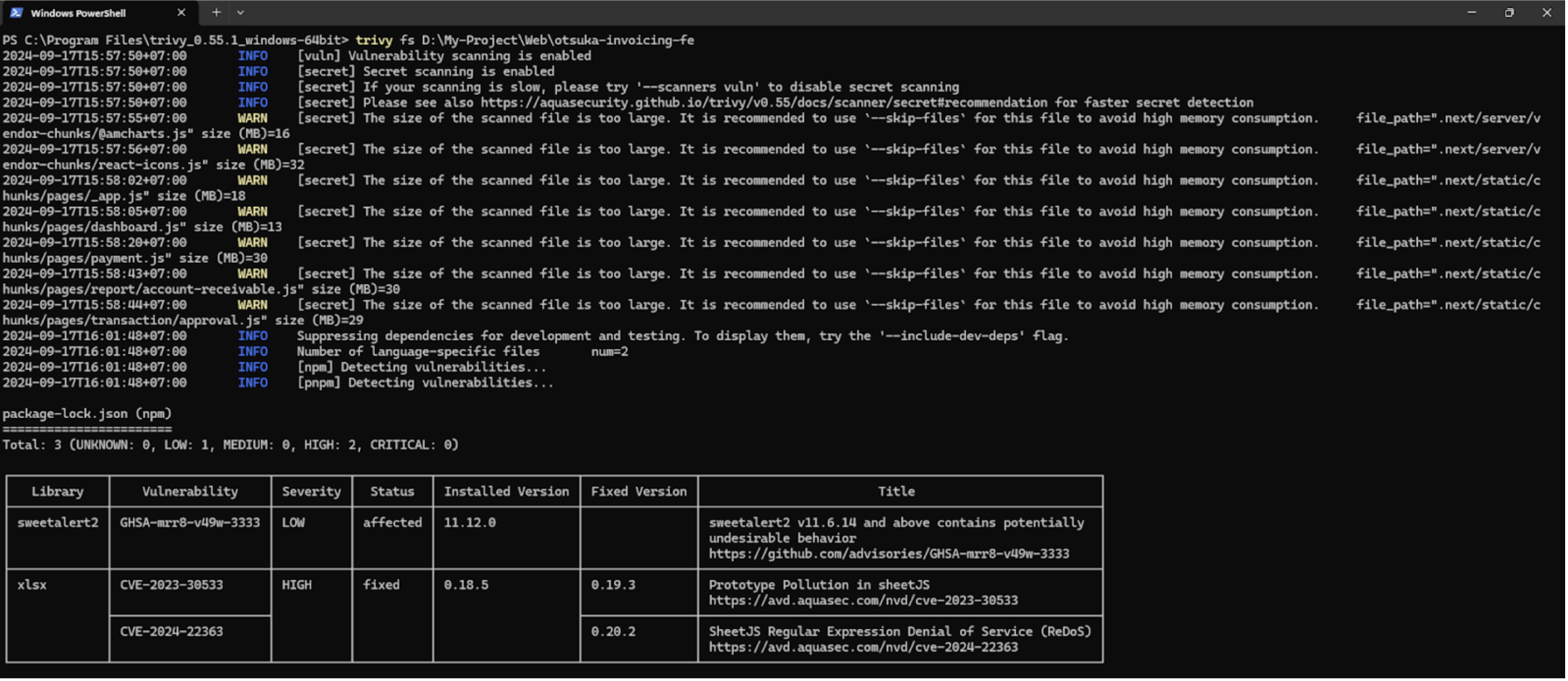Click the 'CVE-2024-22363' vulnerability cell

[x=171, y=632]
